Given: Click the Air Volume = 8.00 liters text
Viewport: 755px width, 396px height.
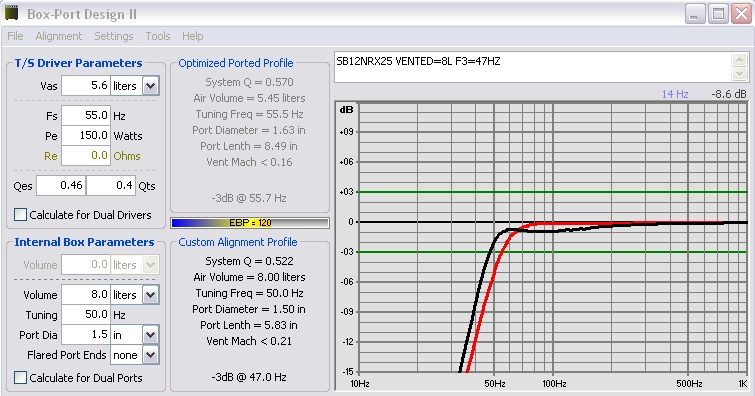Looking at the screenshot, I should [249, 277].
